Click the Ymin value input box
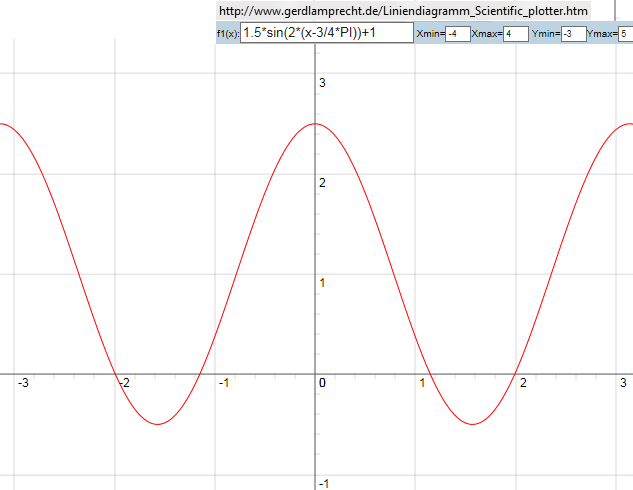The width and height of the screenshot is (633, 490). [x=573, y=34]
